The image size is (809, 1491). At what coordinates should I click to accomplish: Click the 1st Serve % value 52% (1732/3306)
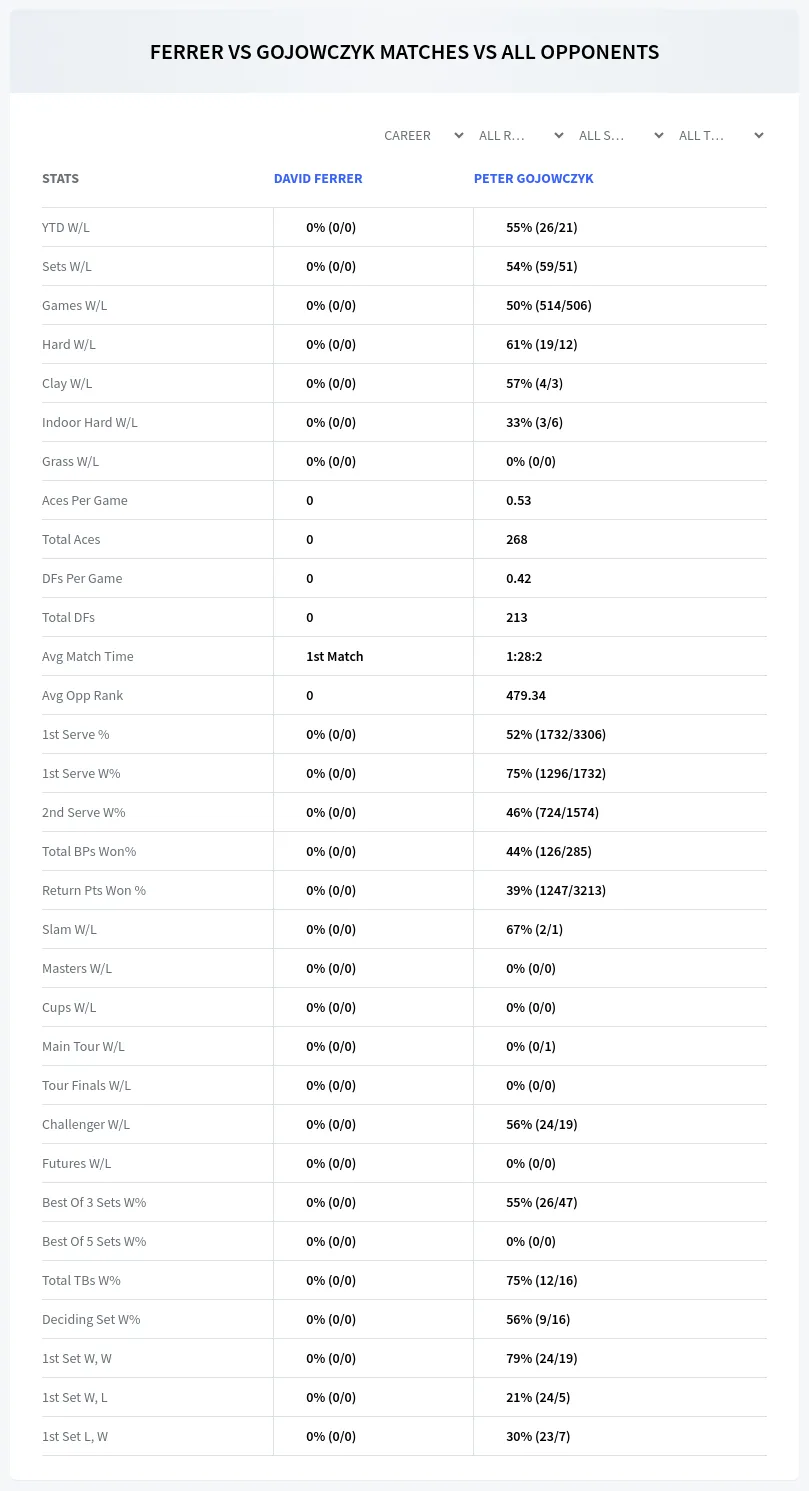click(556, 734)
